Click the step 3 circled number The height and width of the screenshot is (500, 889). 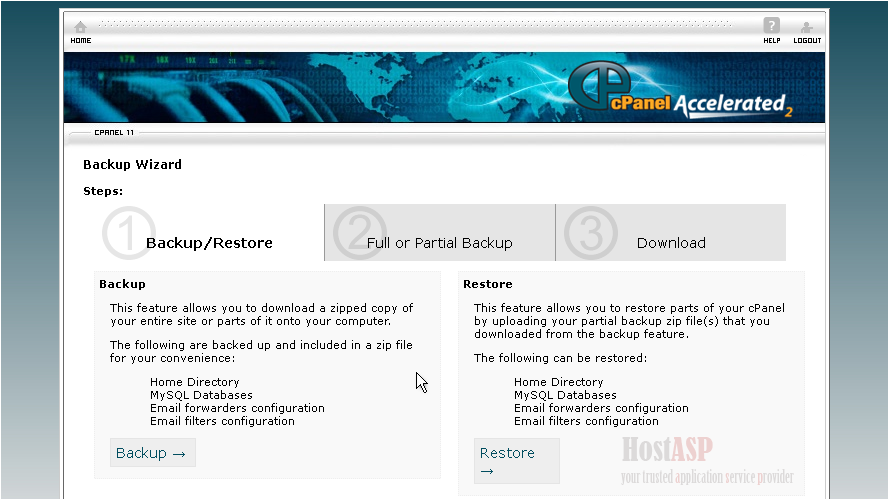point(590,233)
